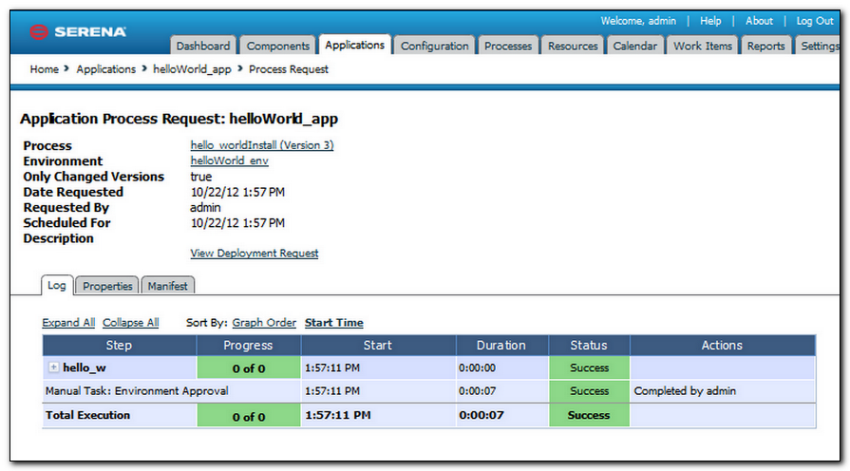The width and height of the screenshot is (850, 471).
Task: Expand the hello_w step row
Action: click(53, 367)
